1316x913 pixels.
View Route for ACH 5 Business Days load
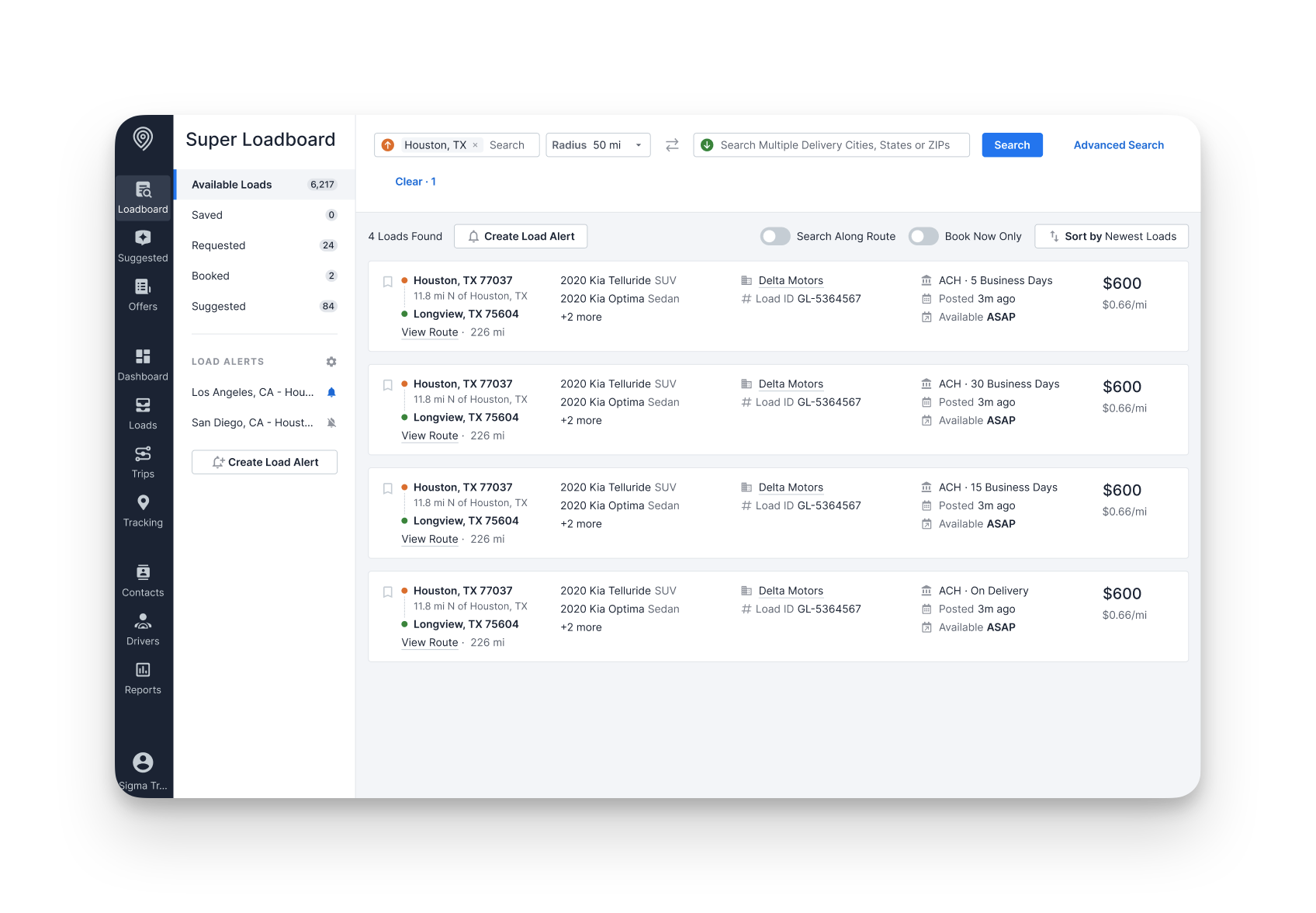coord(430,332)
